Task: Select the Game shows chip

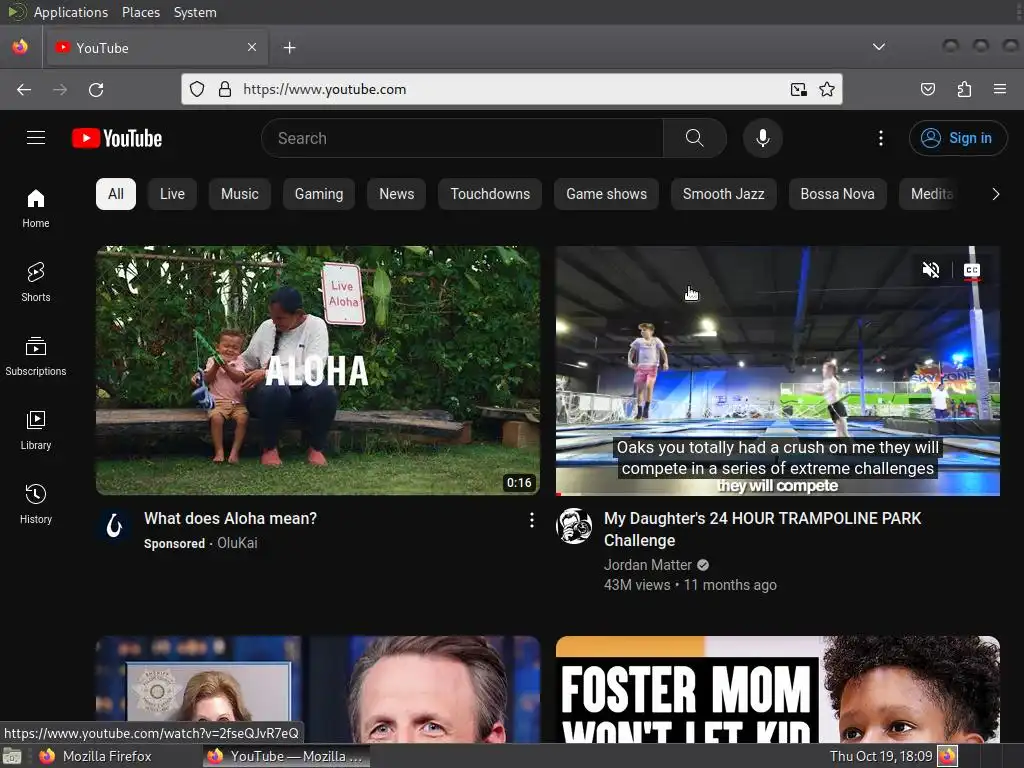Action: [606, 194]
